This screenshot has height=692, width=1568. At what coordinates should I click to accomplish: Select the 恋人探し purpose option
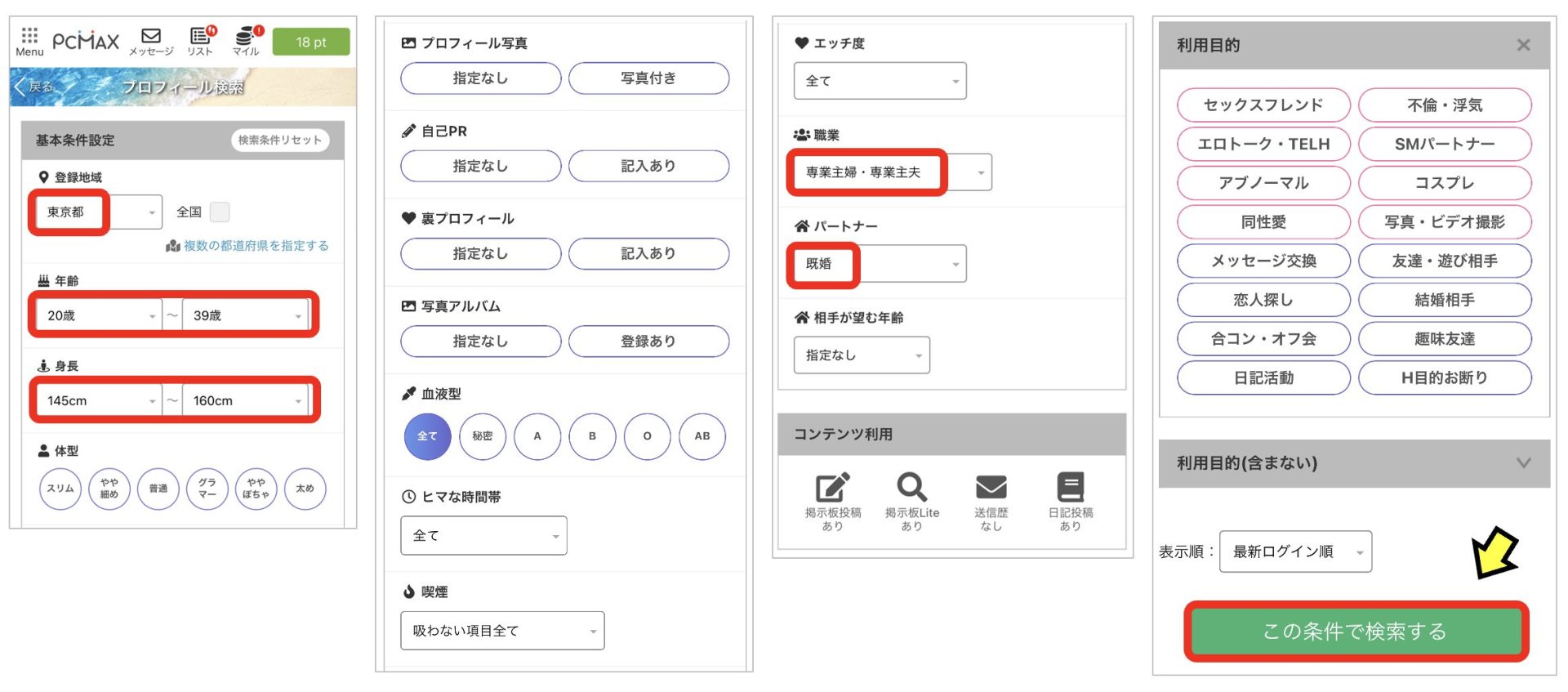1263,300
